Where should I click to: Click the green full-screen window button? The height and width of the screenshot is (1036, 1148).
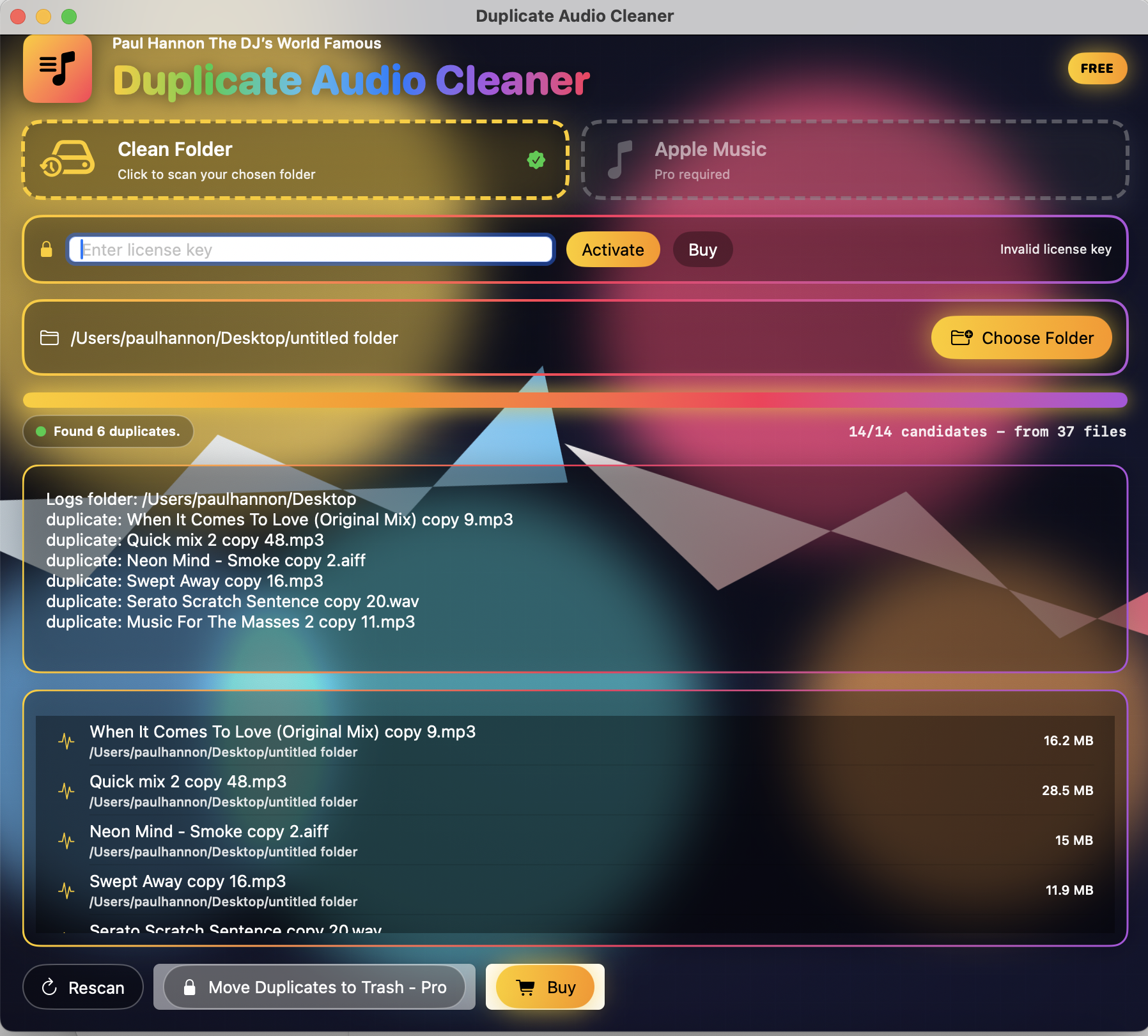tap(69, 16)
